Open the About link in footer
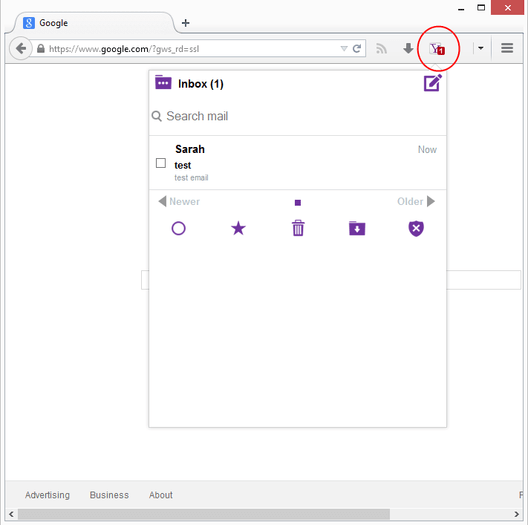Image resolution: width=528 pixels, height=525 pixels. tap(161, 495)
